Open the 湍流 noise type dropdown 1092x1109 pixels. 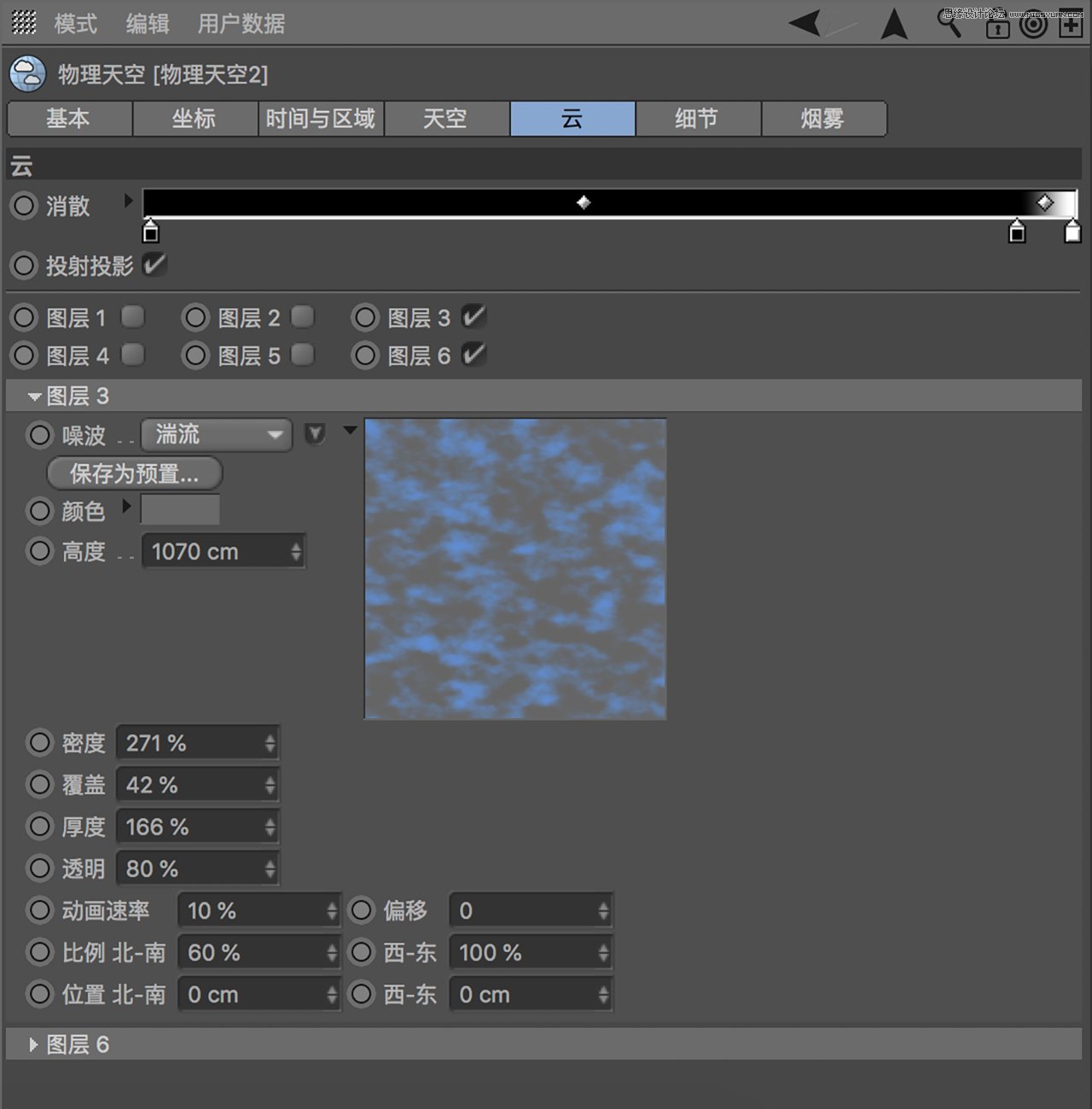[216, 435]
